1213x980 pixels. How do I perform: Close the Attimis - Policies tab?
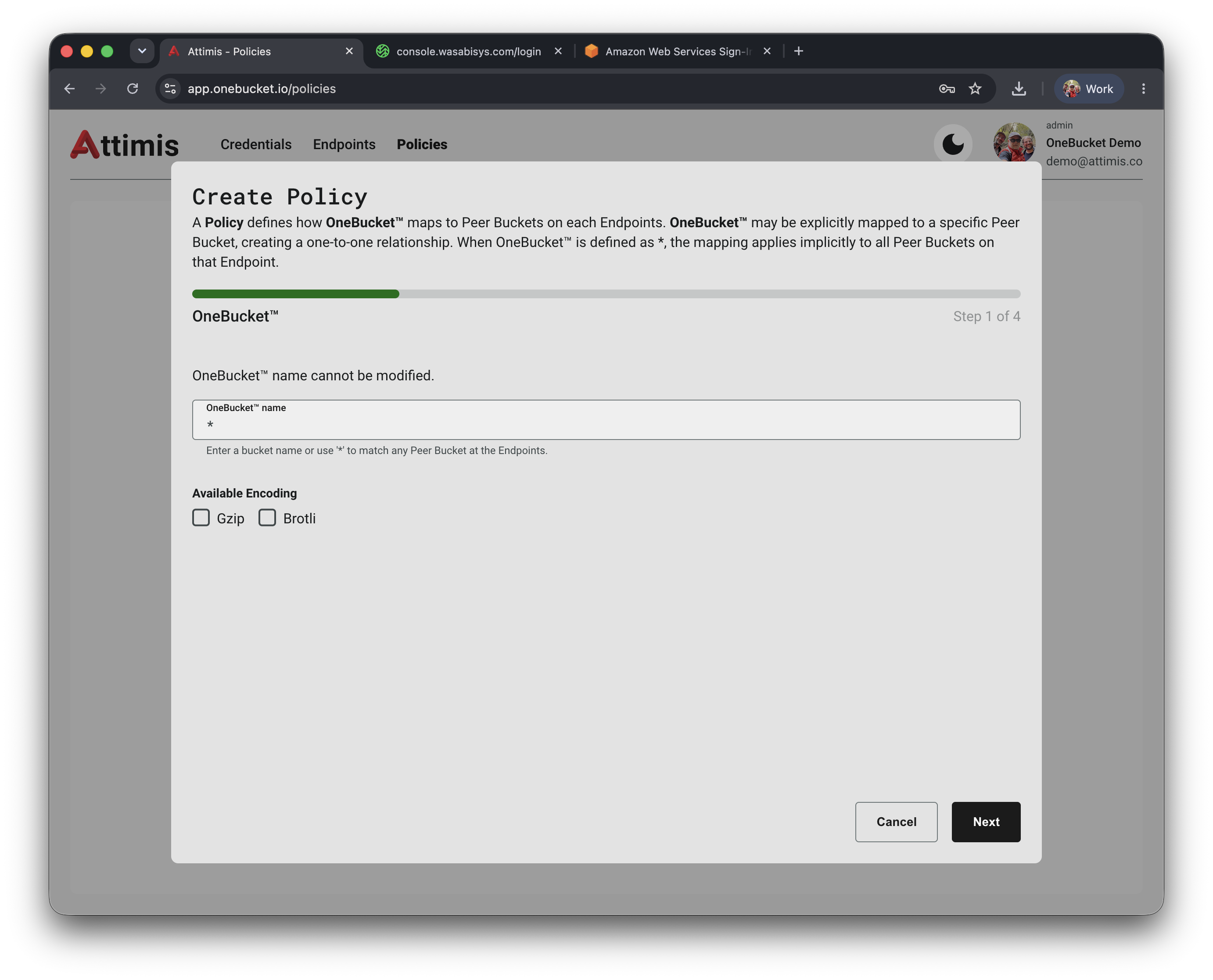349,51
